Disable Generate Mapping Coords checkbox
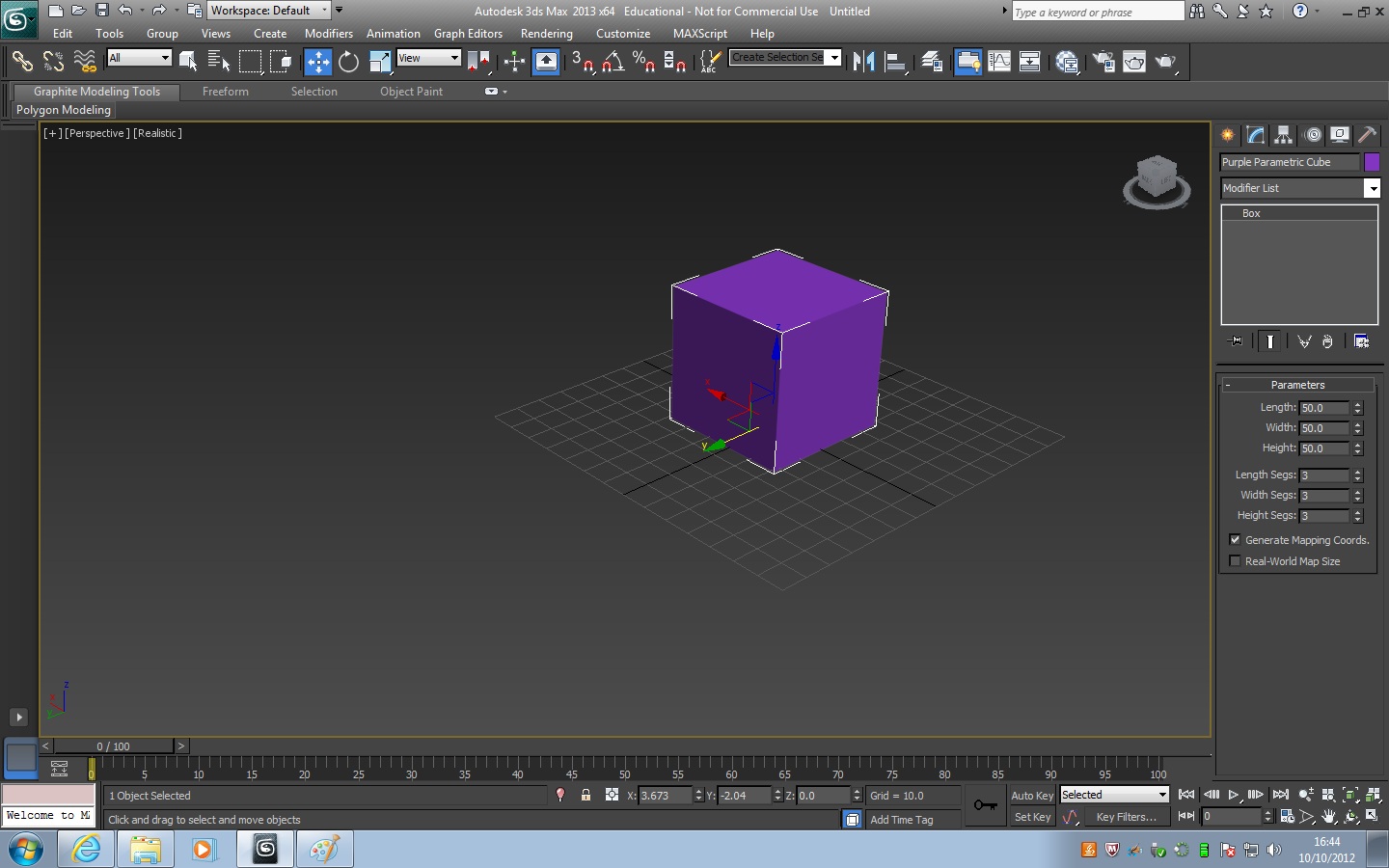This screenshot has width=1389, height=868. tap(1235, 540)
